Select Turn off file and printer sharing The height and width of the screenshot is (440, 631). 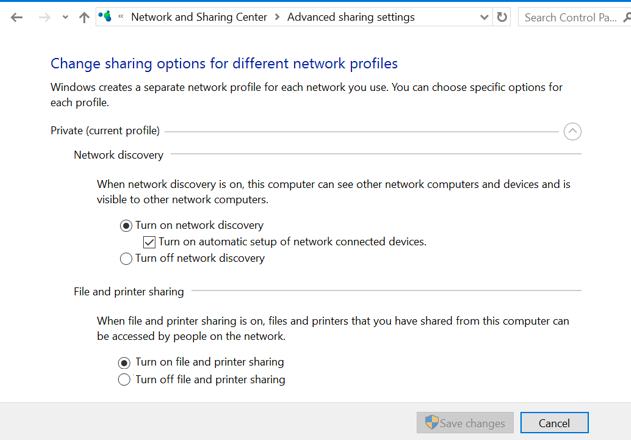click(124, 380)
